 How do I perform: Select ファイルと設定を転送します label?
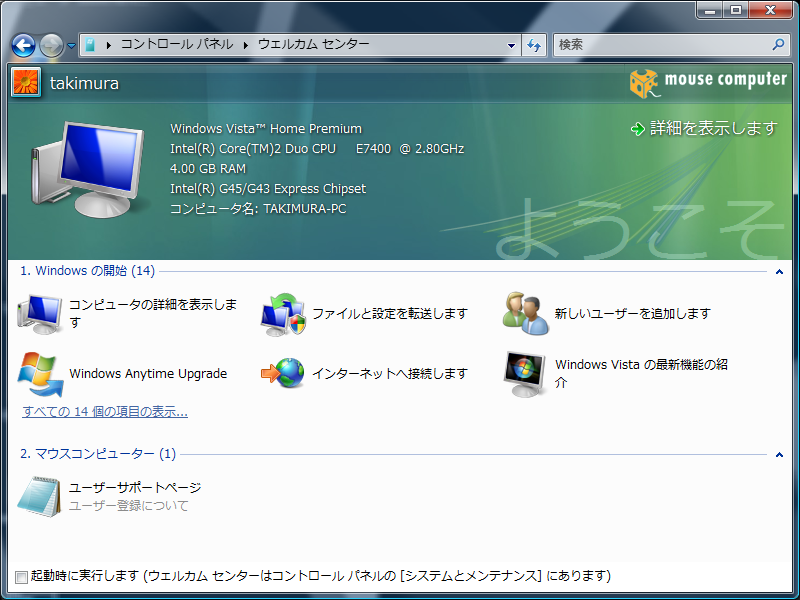coord(390,313)
